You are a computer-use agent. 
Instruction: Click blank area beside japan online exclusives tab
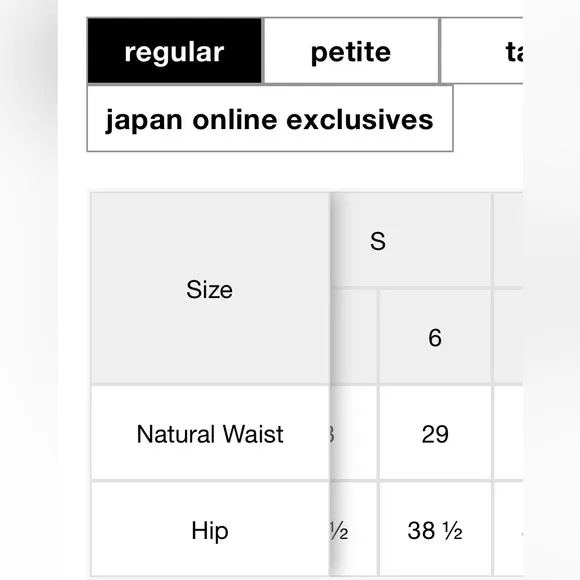[x=488, y=119]
